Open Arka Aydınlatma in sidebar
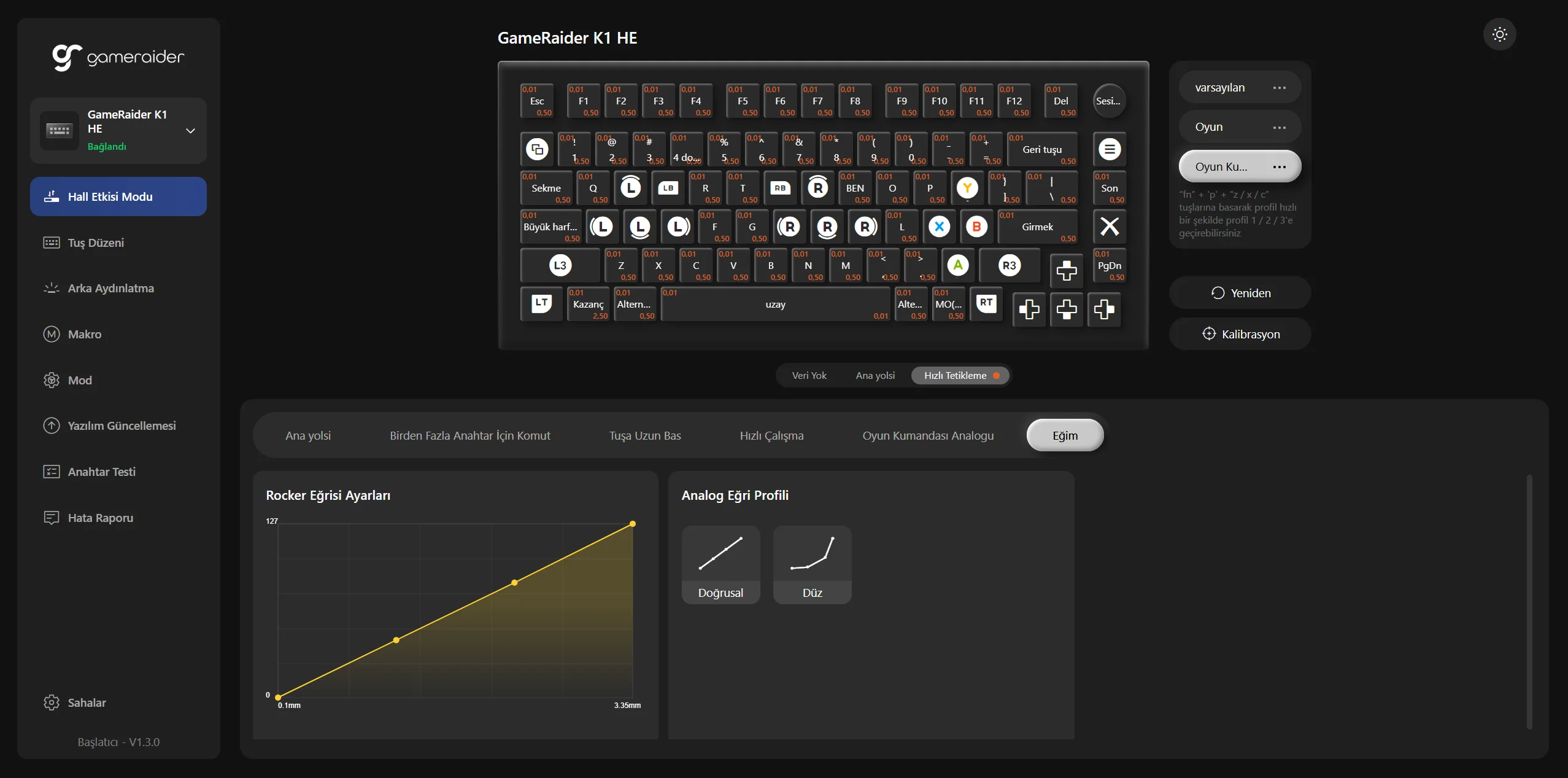 [110, 288]
